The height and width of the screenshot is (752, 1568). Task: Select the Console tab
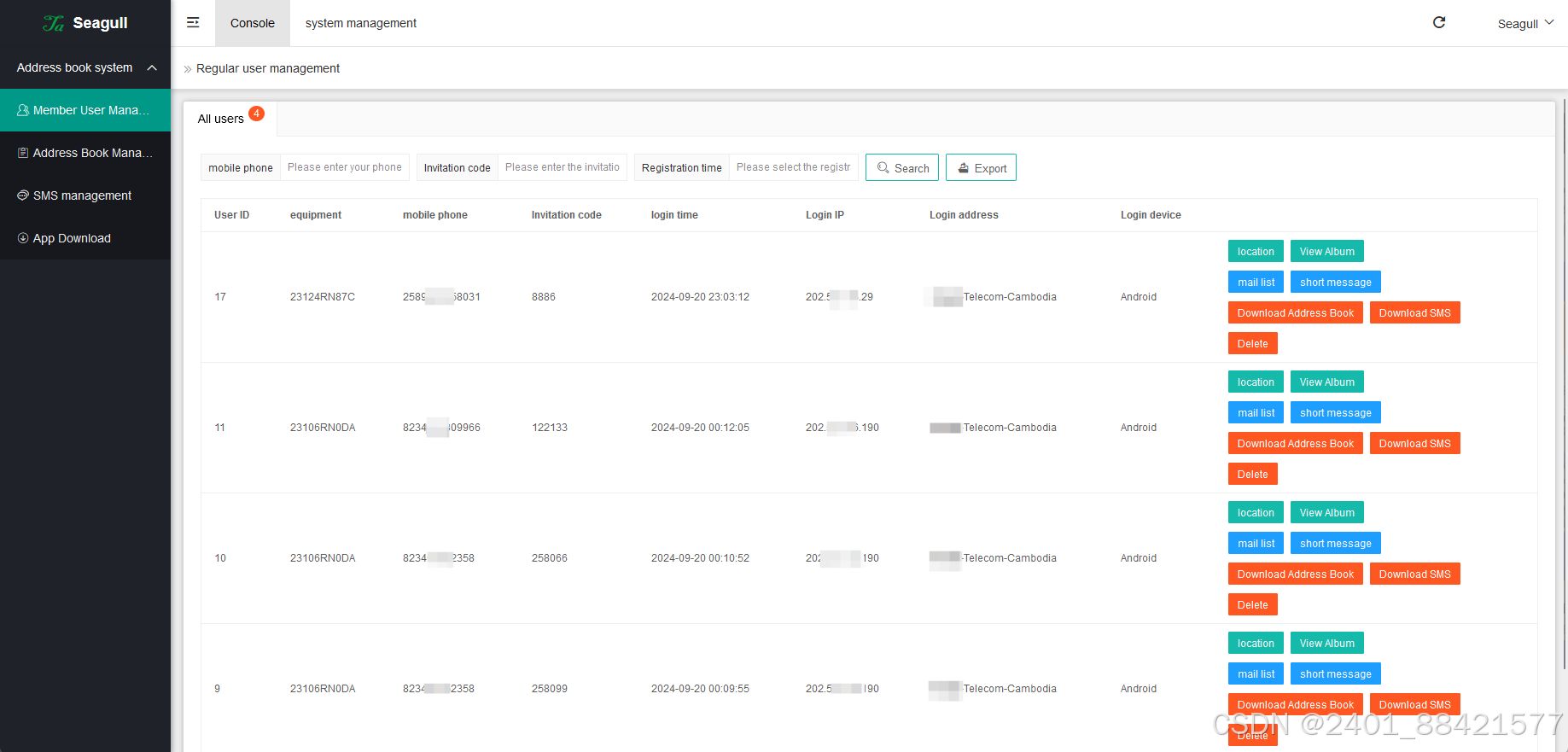(252, 23)
